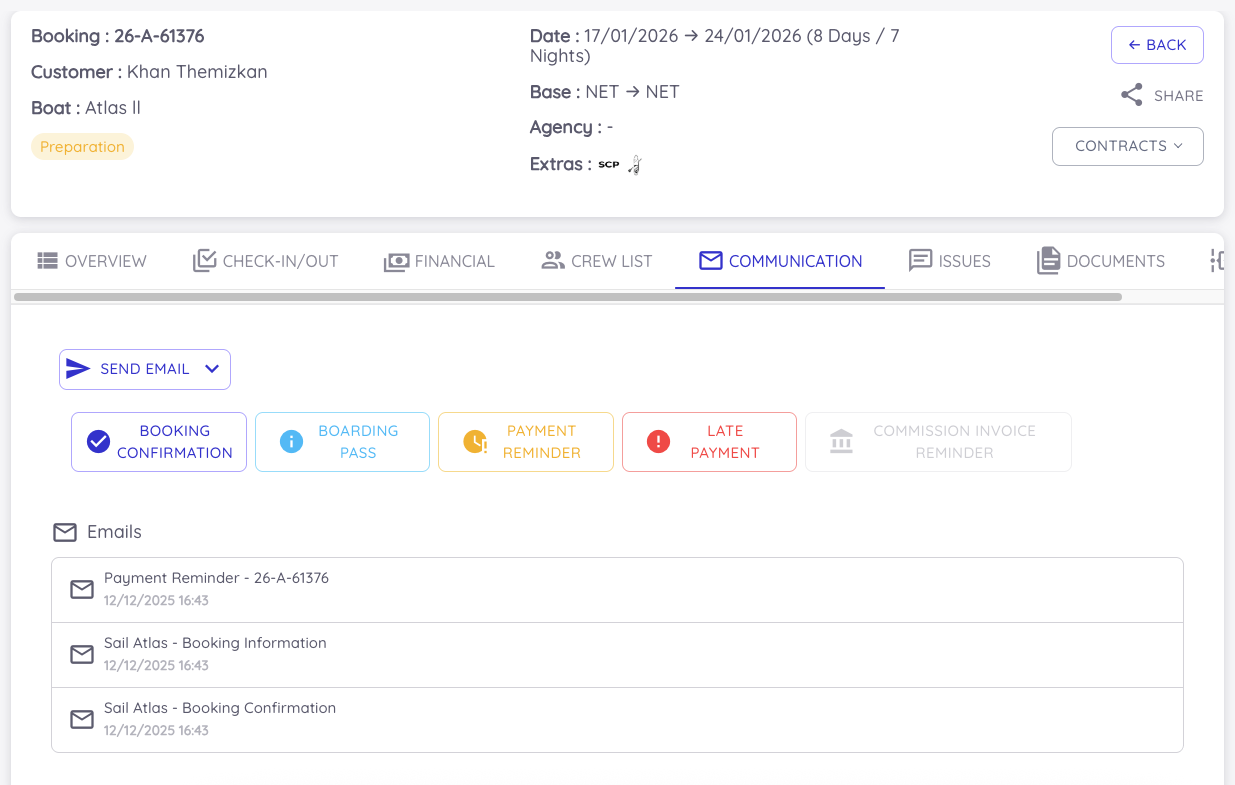Switch to the Overview tab
1235x785 pixels.
tap(92, 261)
